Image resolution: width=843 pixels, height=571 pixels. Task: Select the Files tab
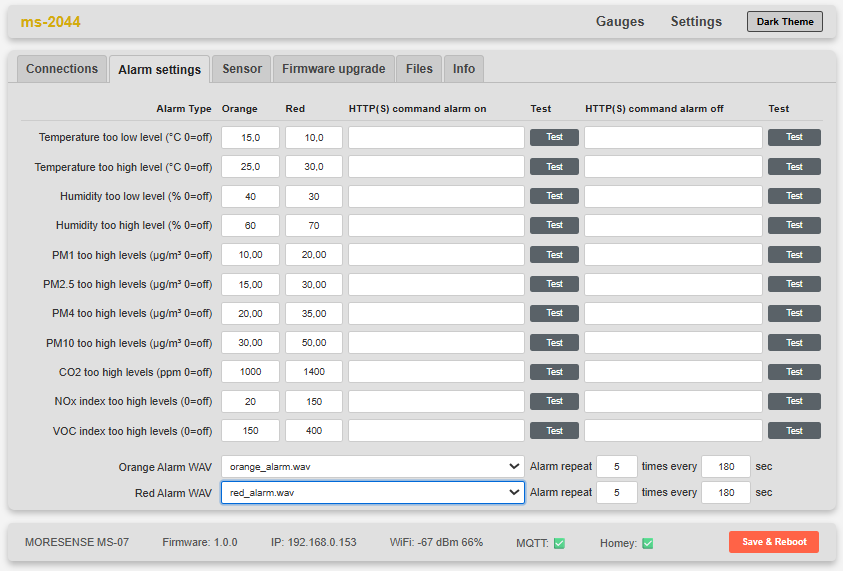419,69
